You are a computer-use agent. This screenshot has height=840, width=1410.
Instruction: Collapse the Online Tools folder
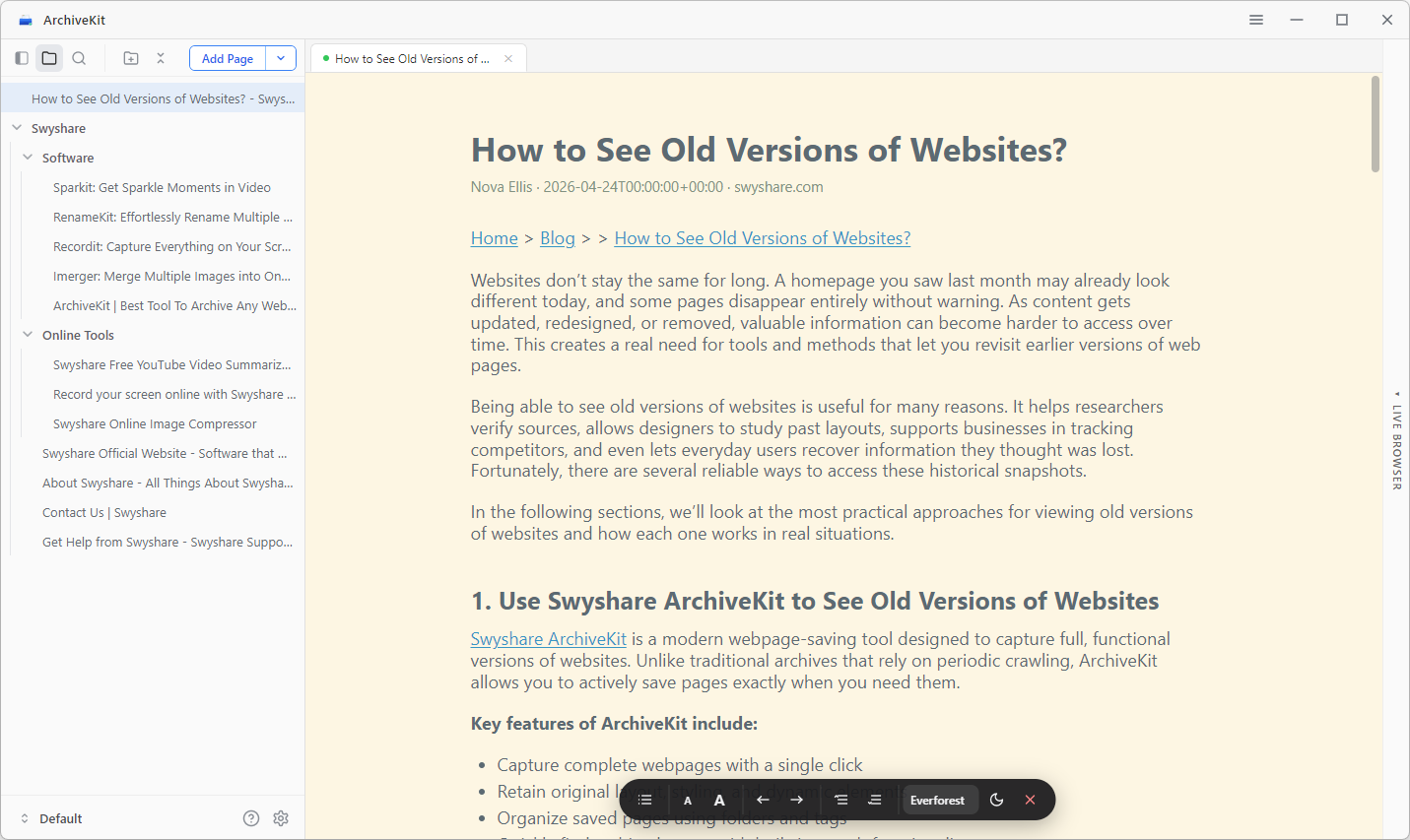(x=28, y=335)
